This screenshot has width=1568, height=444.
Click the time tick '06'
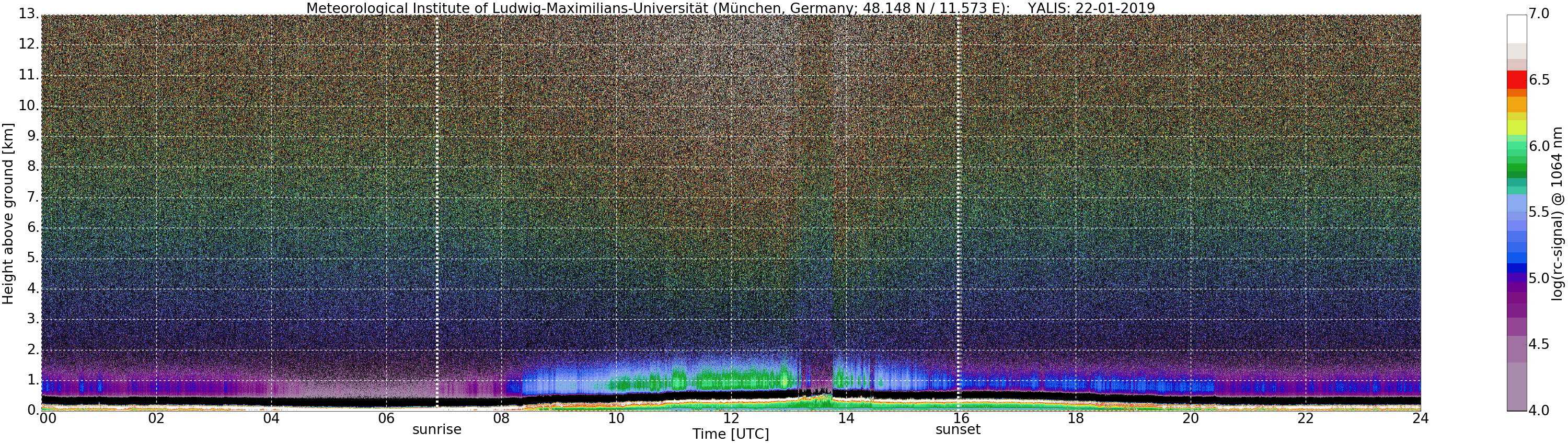coord(387,418)
